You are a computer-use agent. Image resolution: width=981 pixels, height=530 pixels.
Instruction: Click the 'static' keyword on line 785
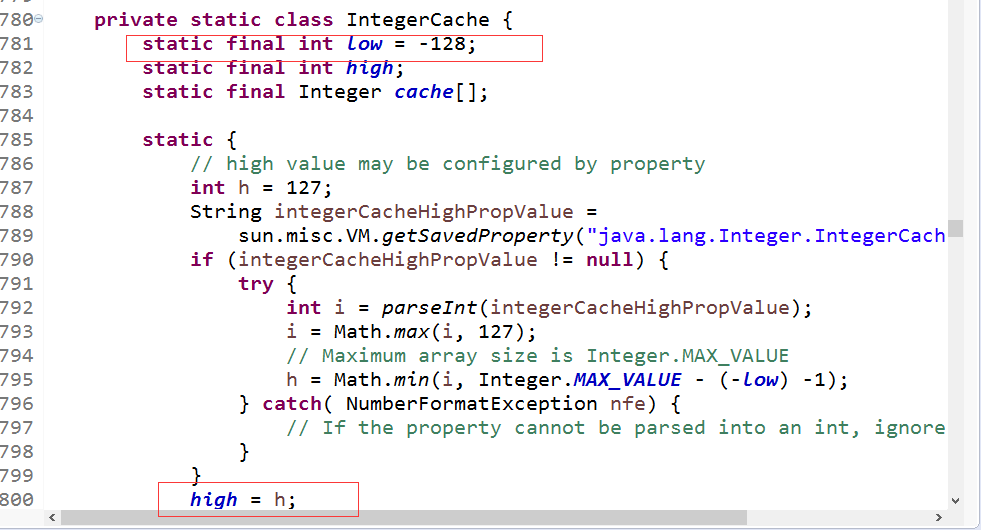[178, 140]
